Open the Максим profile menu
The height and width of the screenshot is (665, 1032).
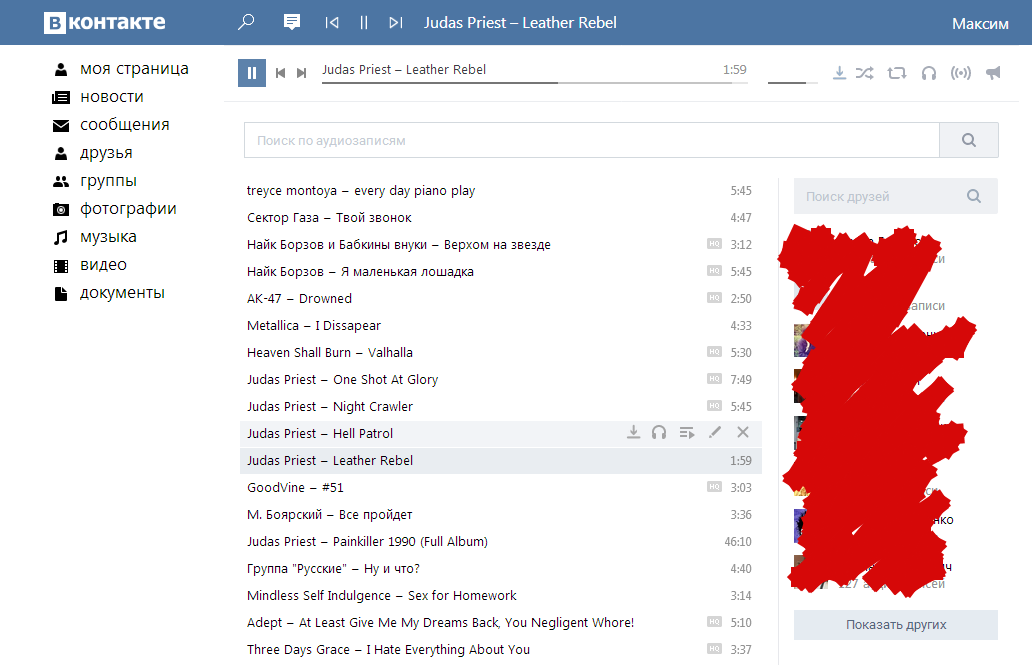tap(980, 24)
